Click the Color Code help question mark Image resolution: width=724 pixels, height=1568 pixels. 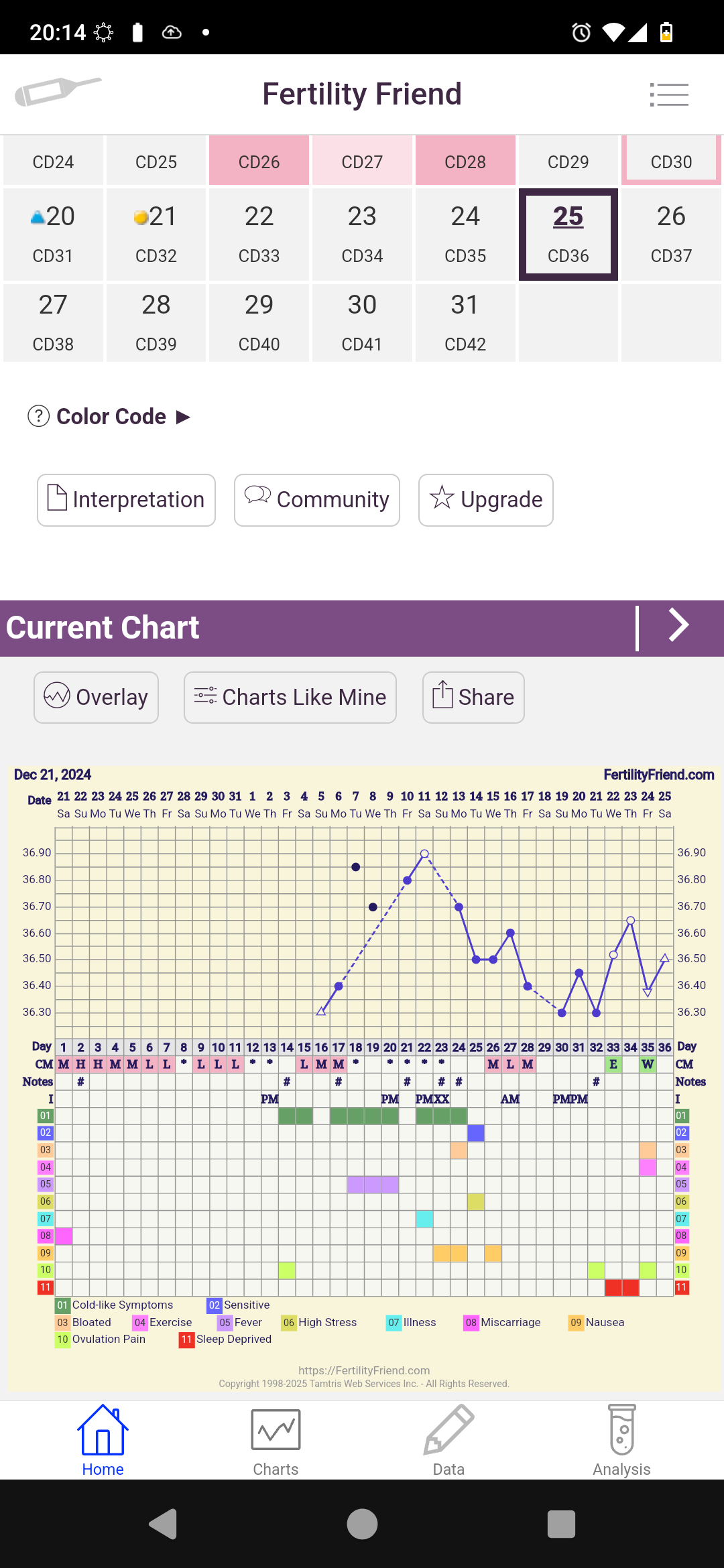click(x=38, y=416)
